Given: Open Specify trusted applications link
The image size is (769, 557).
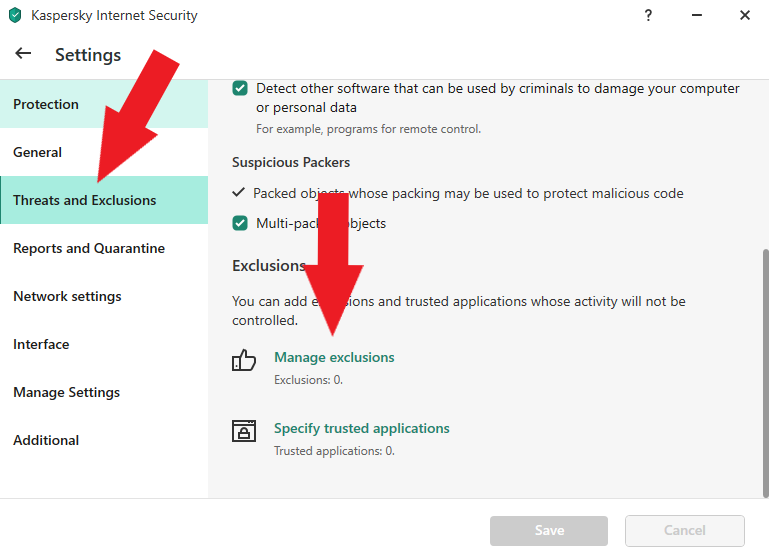Looking at the screenshot, I should (x=361, y=428).
